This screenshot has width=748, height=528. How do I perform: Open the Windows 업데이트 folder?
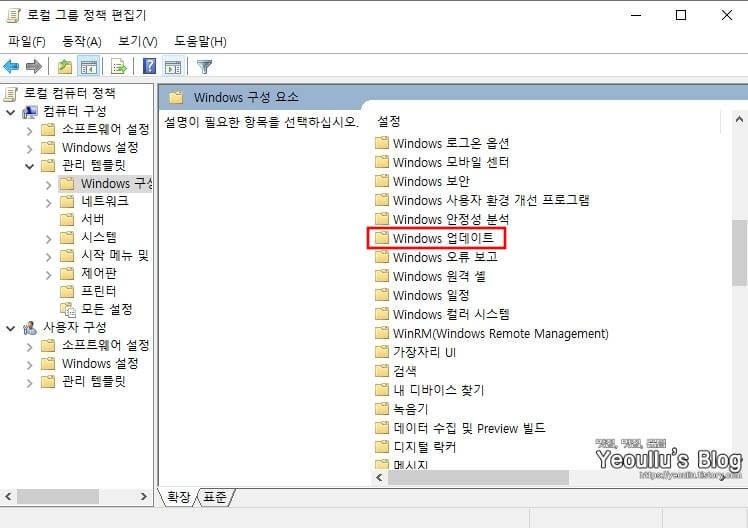pos(434,238)
